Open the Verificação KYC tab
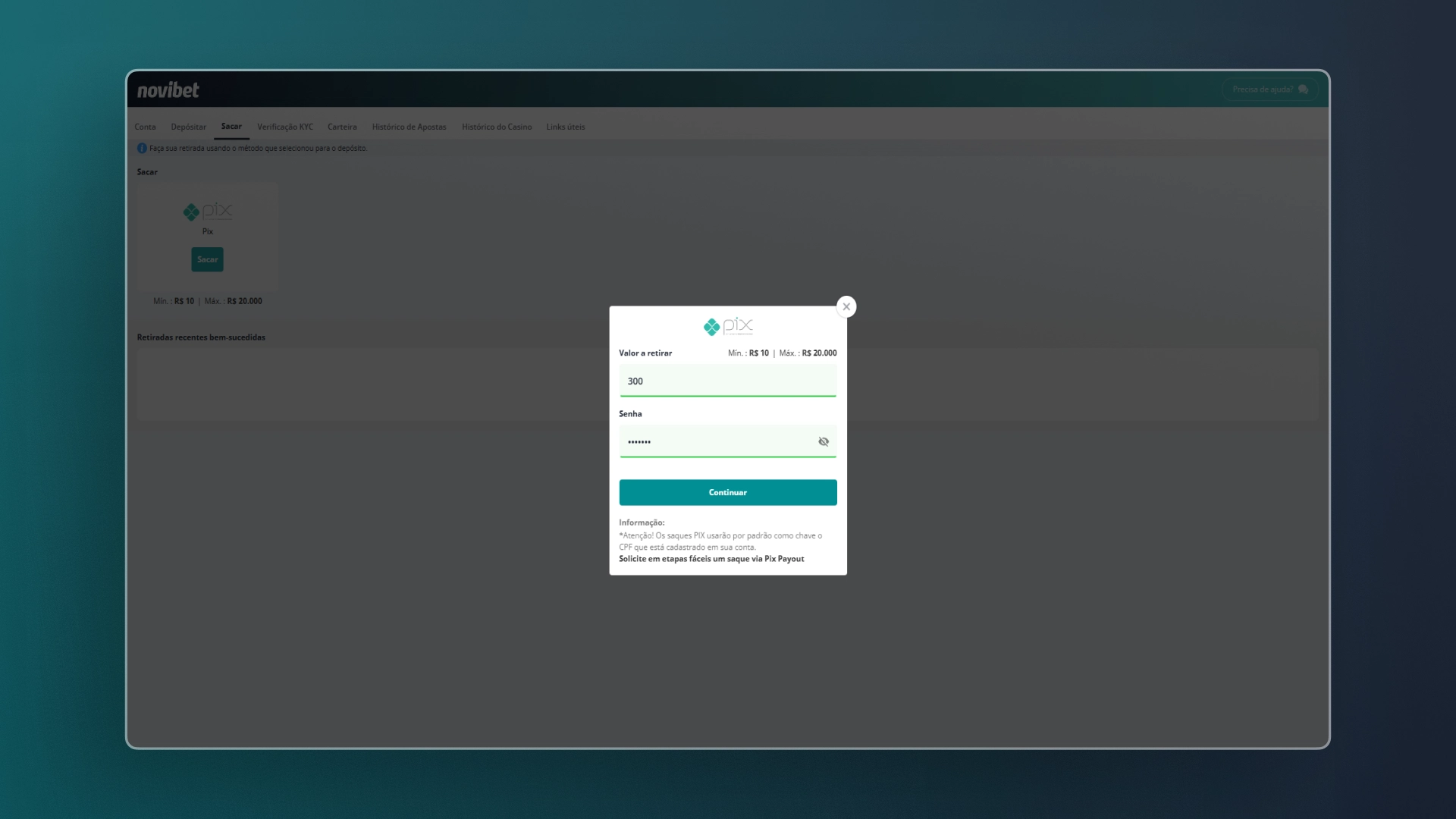Screen dimensions: 1456x819 (x=284, y=127)
